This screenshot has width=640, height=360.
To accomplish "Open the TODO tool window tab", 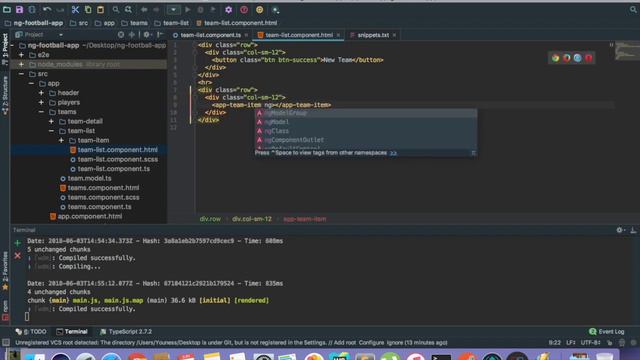I will [x=31, y=331].
